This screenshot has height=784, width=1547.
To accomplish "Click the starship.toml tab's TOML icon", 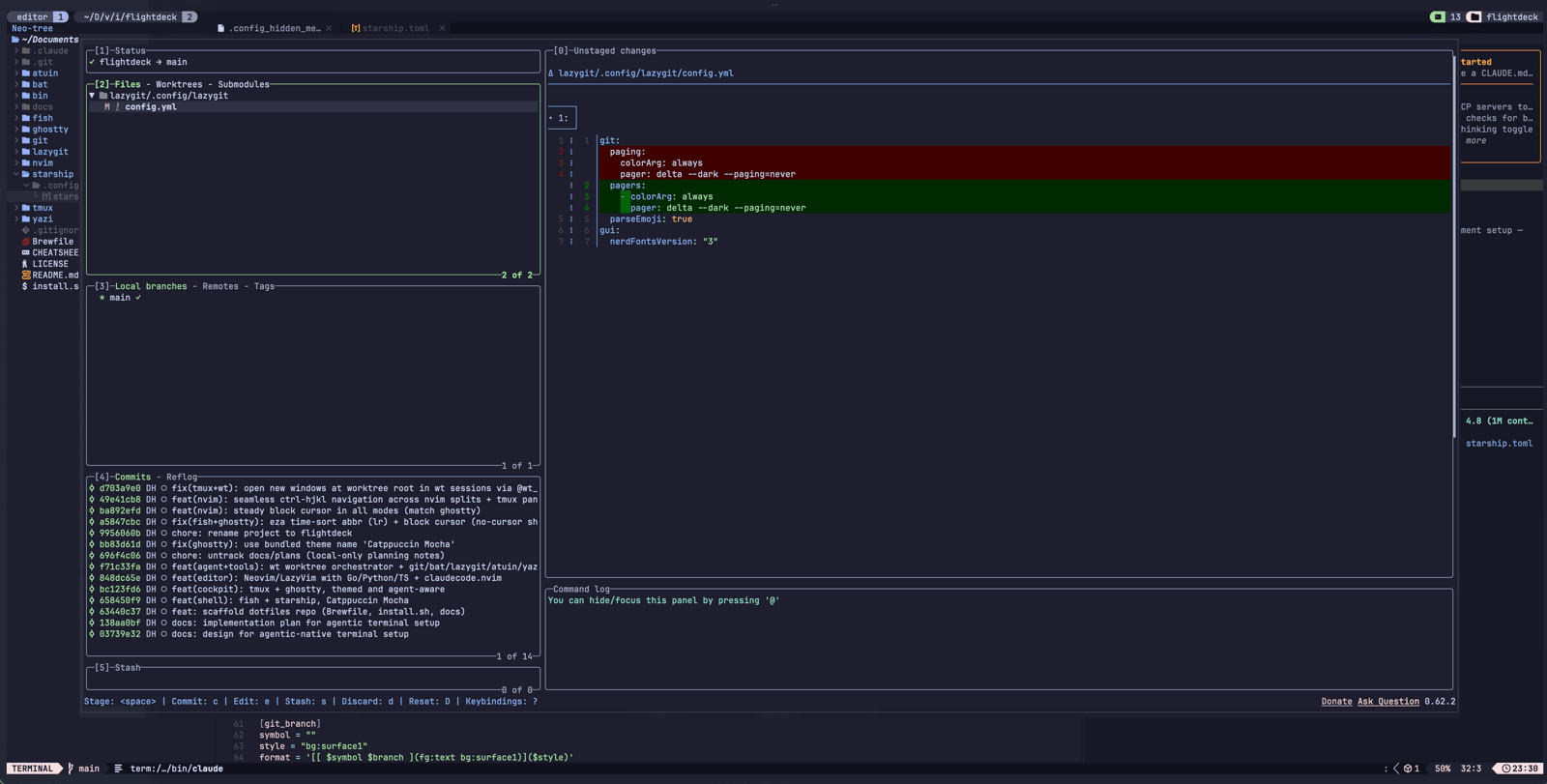I will tap(356, 28).
